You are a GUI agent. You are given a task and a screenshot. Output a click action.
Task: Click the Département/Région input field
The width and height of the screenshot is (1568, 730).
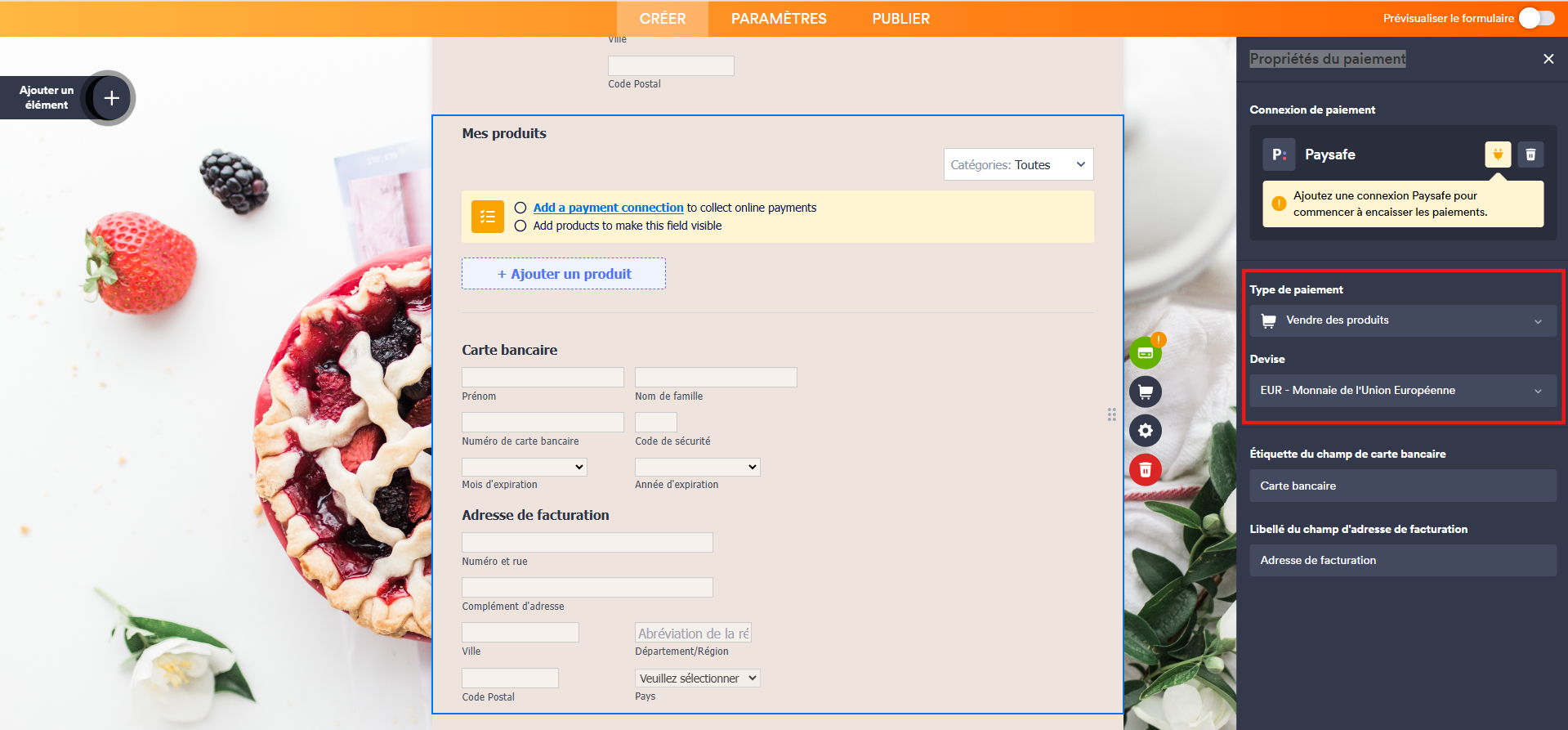point(694,633)
